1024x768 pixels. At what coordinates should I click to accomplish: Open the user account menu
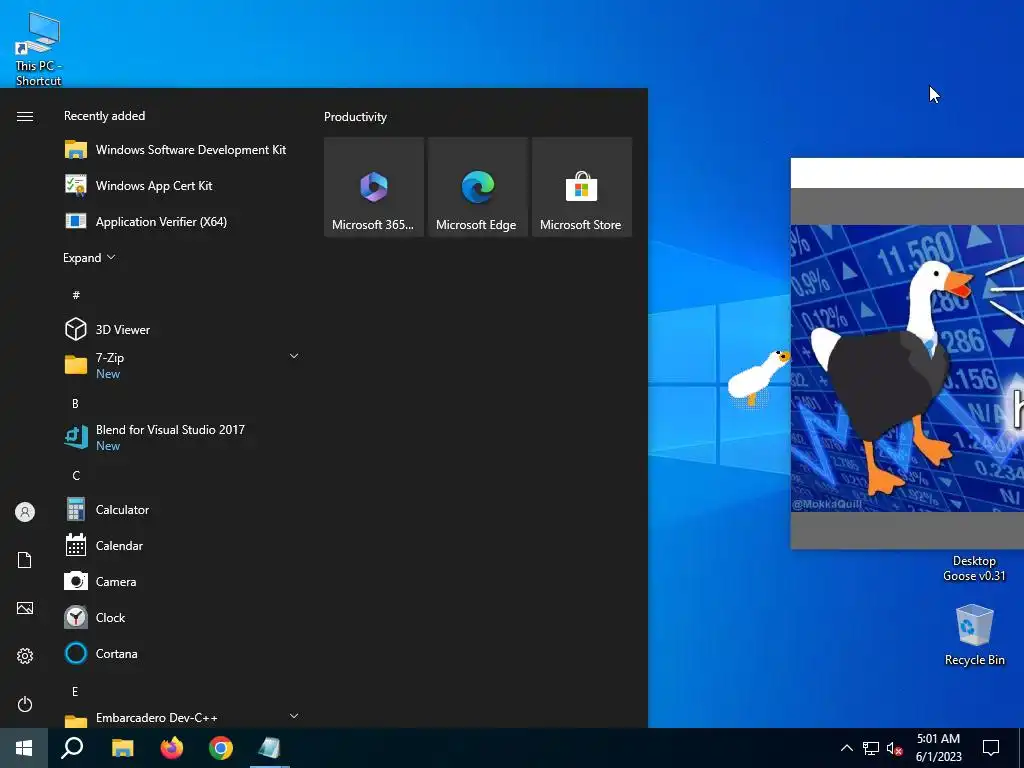pos(25,512)
